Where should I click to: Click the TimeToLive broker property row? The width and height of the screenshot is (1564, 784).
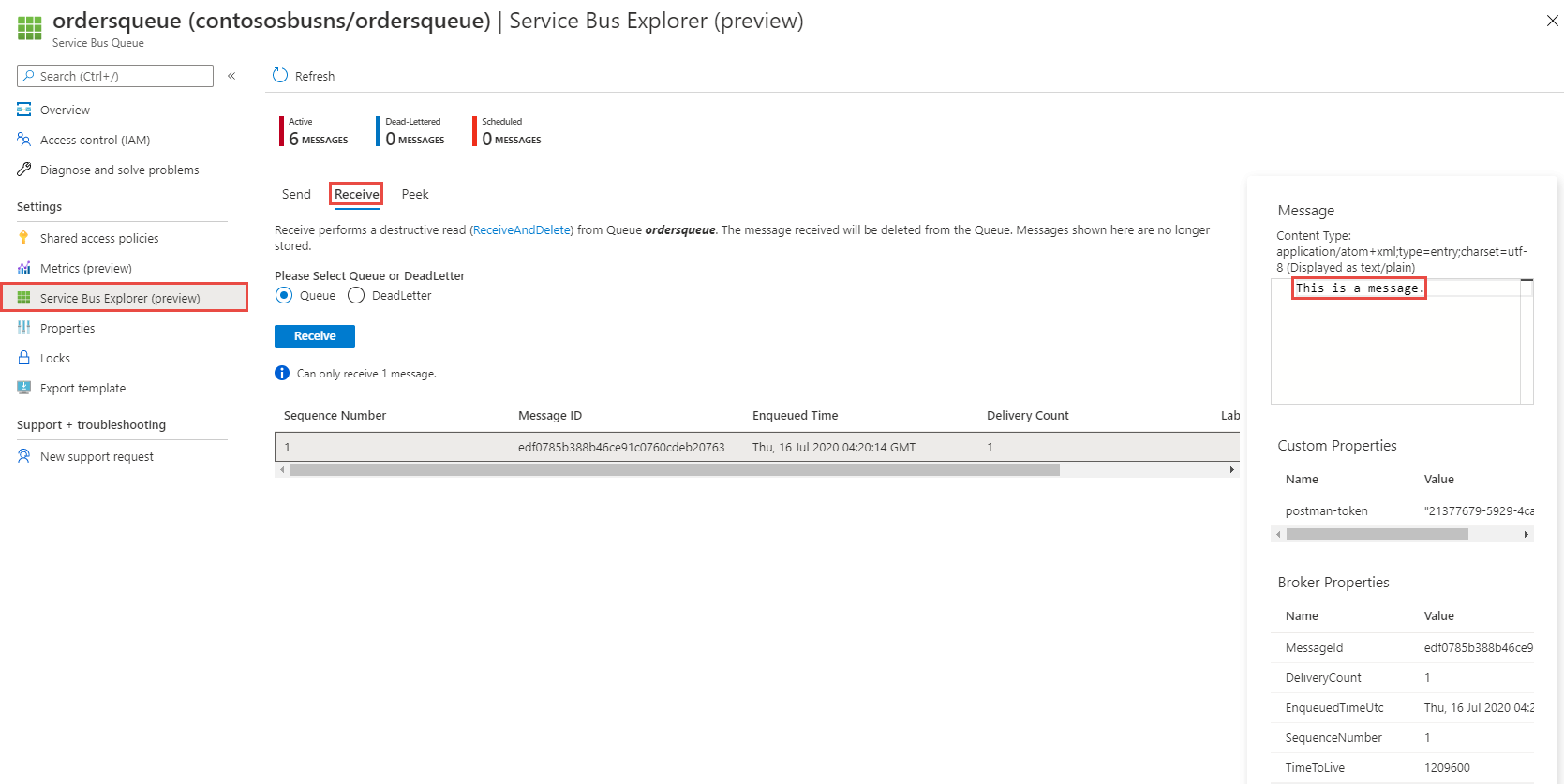[x=1403, y=768]
